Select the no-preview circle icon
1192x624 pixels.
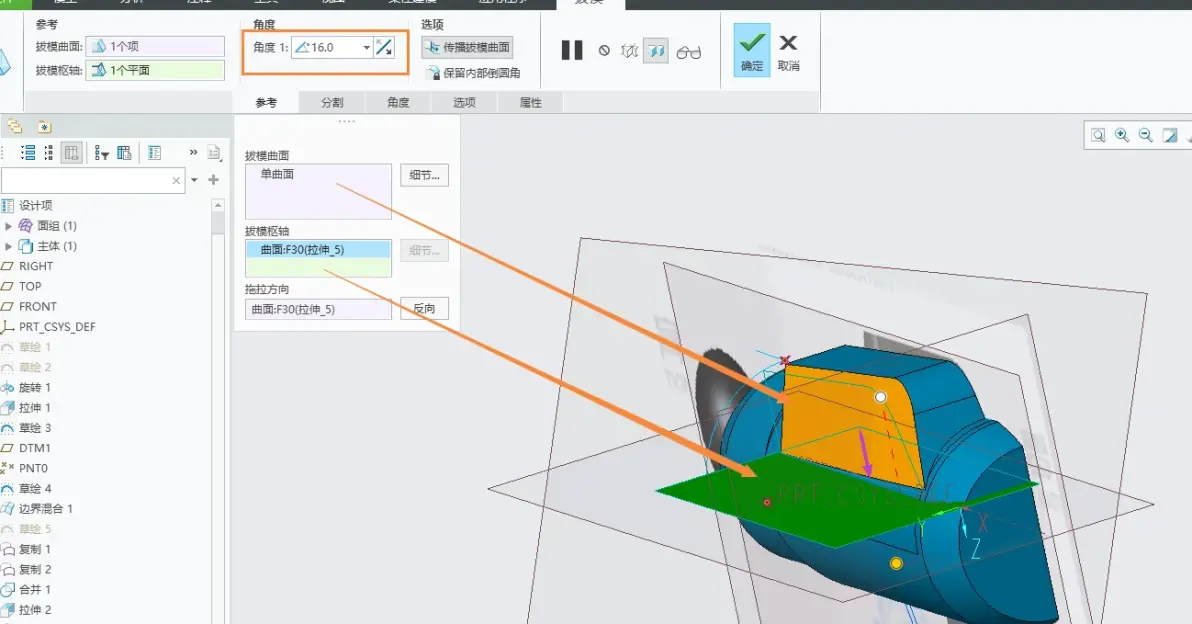coord(604,51)
